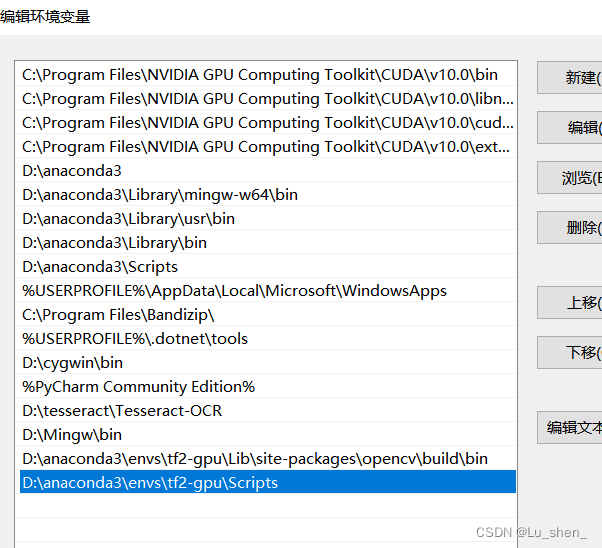Select D:\tesseract\Tesseract-OCR entry
602x548 pixels.
266,411
